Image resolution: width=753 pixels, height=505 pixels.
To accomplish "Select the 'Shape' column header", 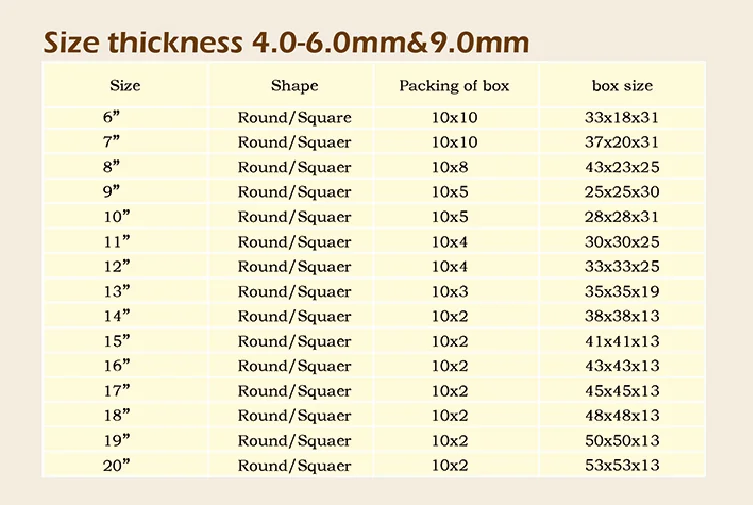I will pyautogui.click(x=294, y=85).
